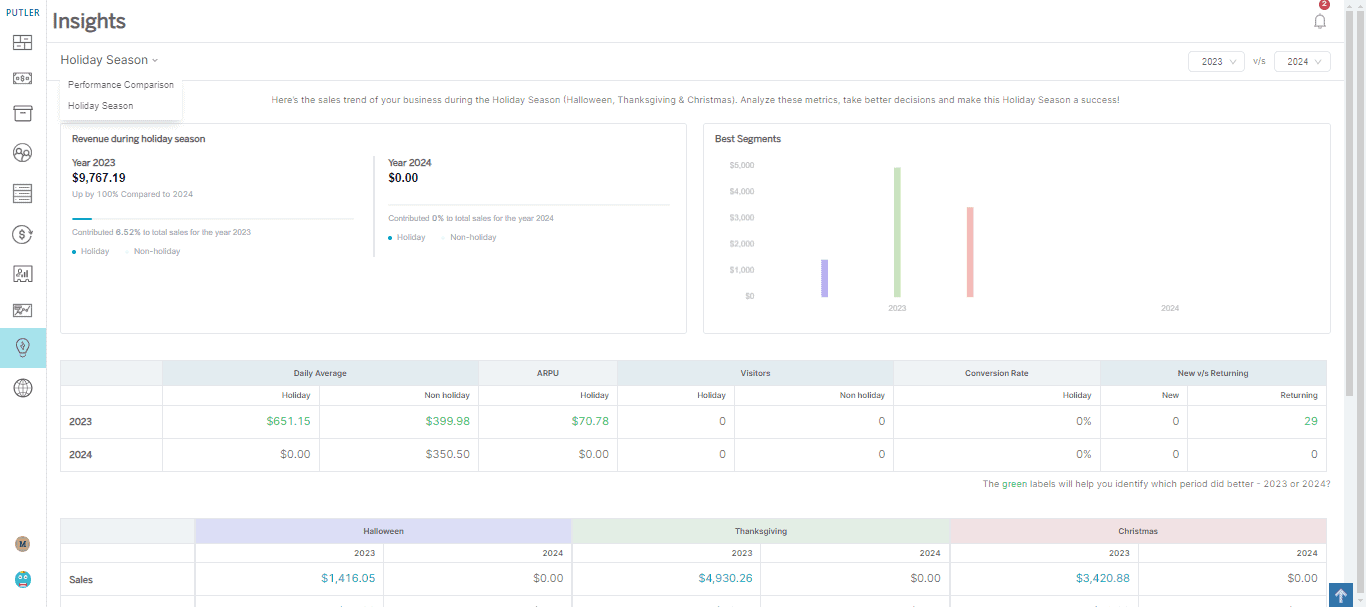The height and width of the screenshot is (607, 1366).
Task: Choose Performance Comparison from the menu
Action: (121, 85)
